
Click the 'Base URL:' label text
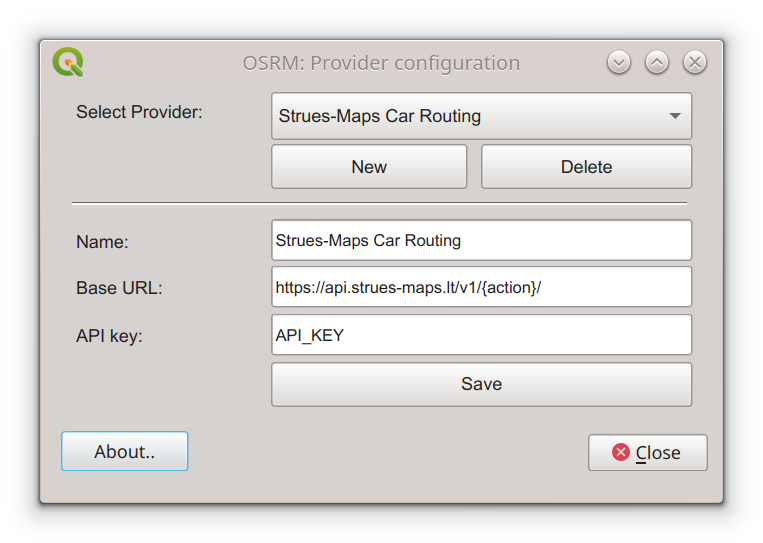(119, 288)
